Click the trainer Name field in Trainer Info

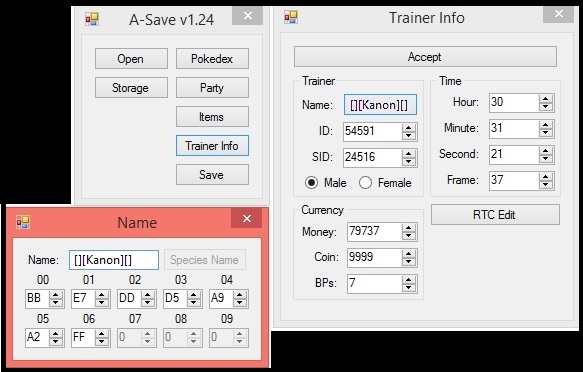point(380,105)
